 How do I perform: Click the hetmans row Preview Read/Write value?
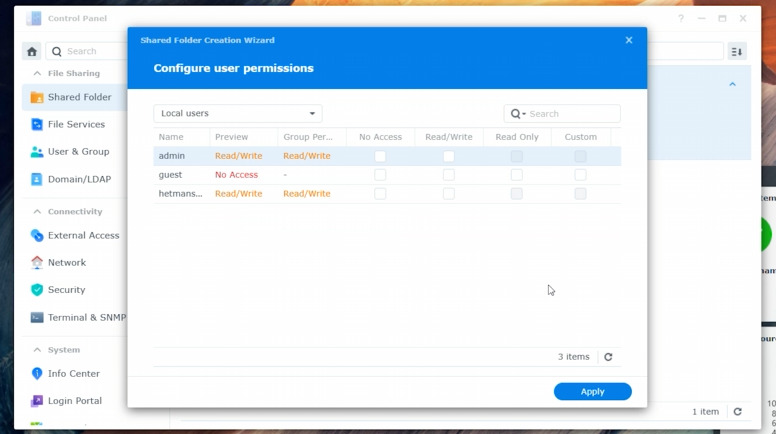coord(239,193)
